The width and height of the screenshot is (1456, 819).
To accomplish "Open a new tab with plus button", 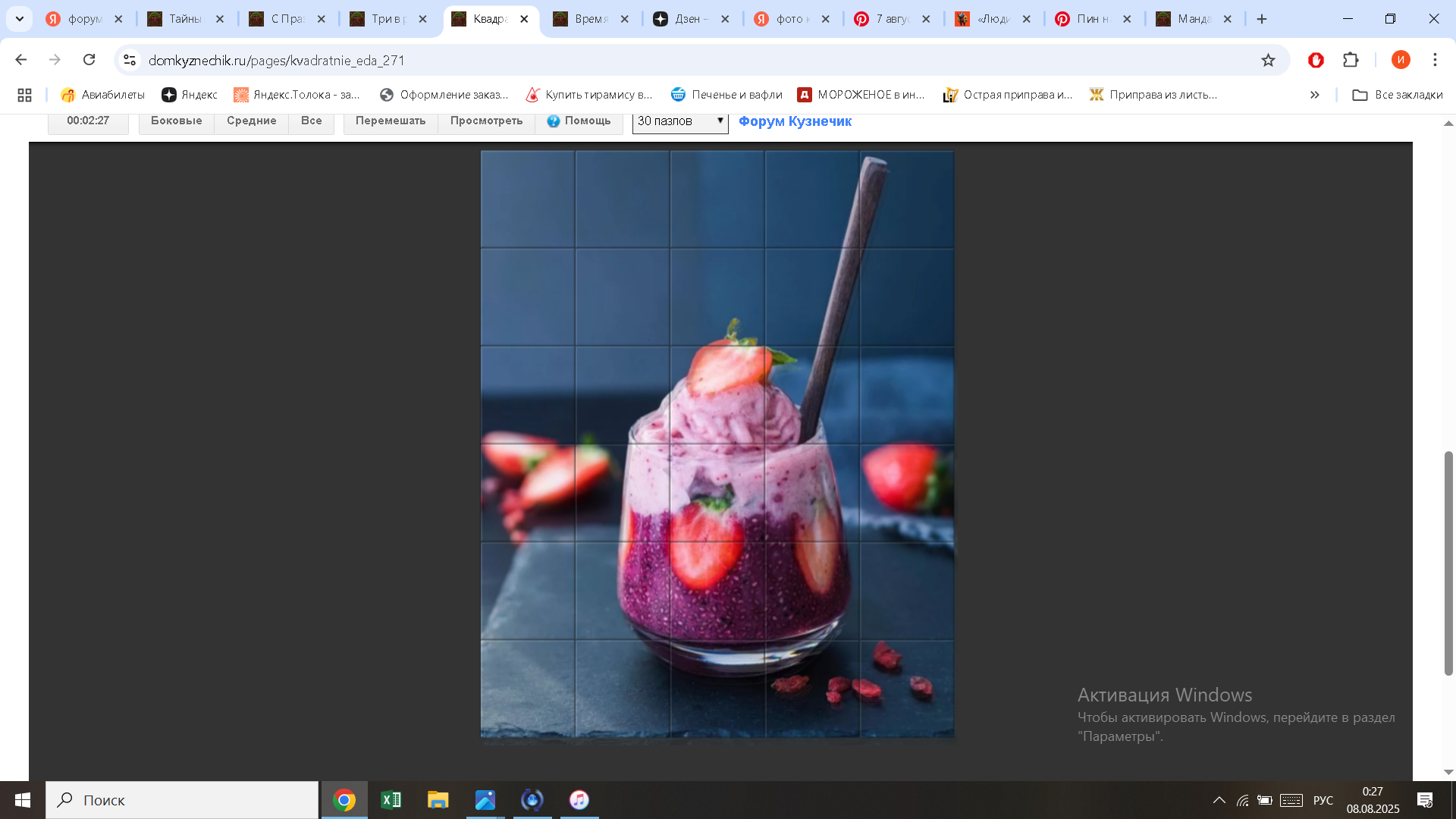I will click(x=1262, y=19).
